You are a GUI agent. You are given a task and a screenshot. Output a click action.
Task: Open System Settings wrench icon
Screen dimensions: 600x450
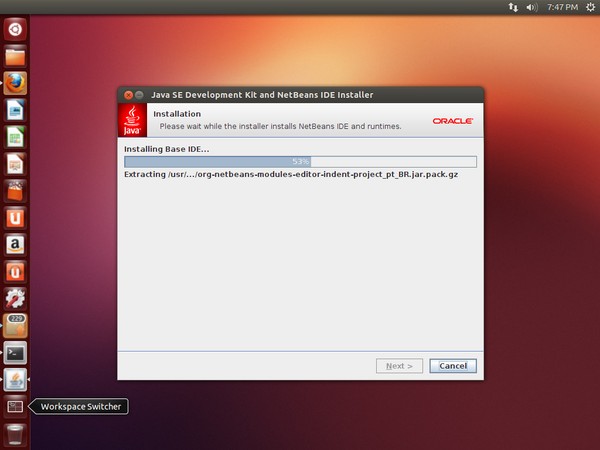tap(15, 299)
